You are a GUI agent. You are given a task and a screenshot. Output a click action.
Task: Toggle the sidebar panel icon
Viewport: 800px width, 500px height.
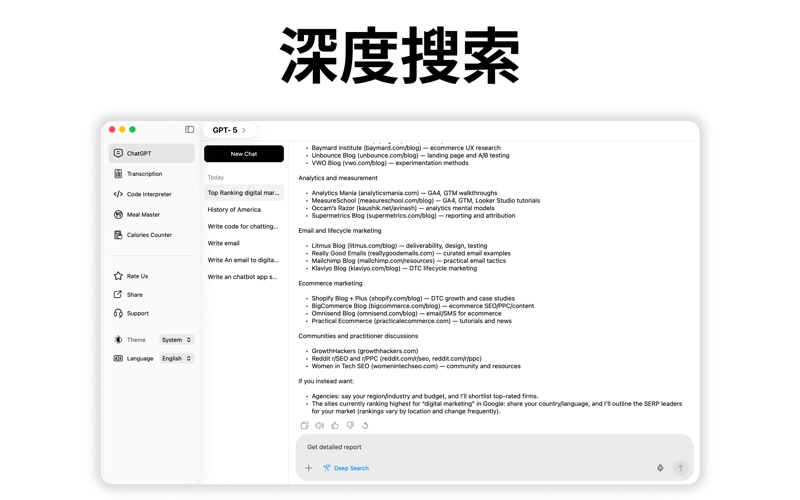pos(189,130)
